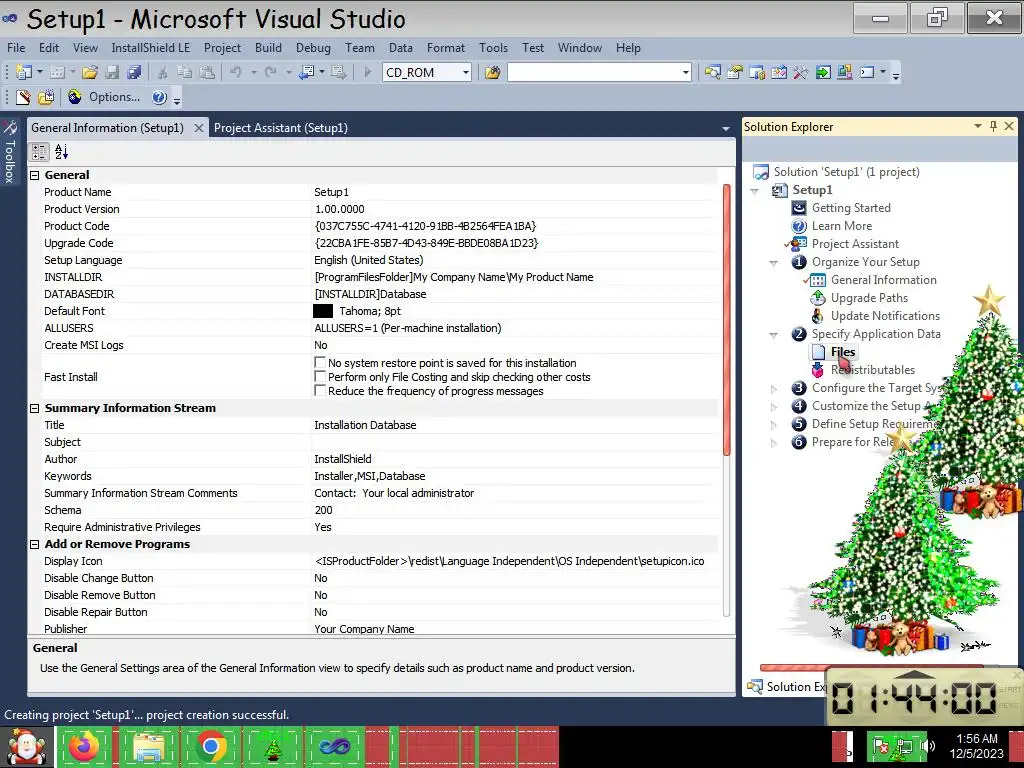
Task: Pin the Solution Explorer panel
Action: pyautogui.click(x=993, y=126)
